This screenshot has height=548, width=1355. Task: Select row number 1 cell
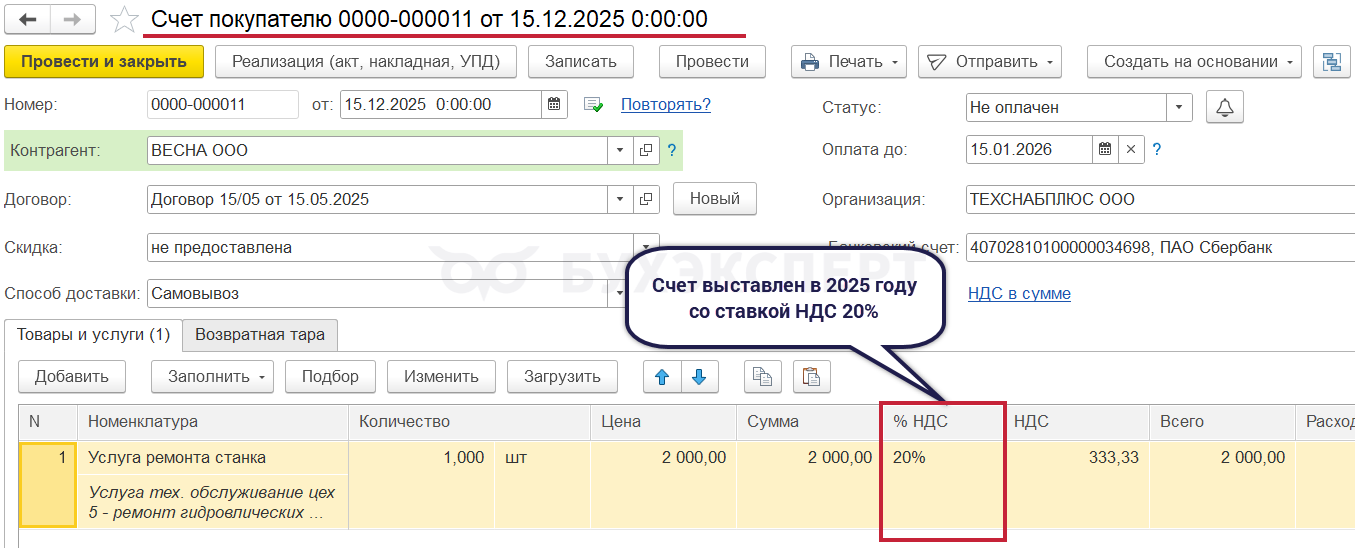(x=48, y=485)
